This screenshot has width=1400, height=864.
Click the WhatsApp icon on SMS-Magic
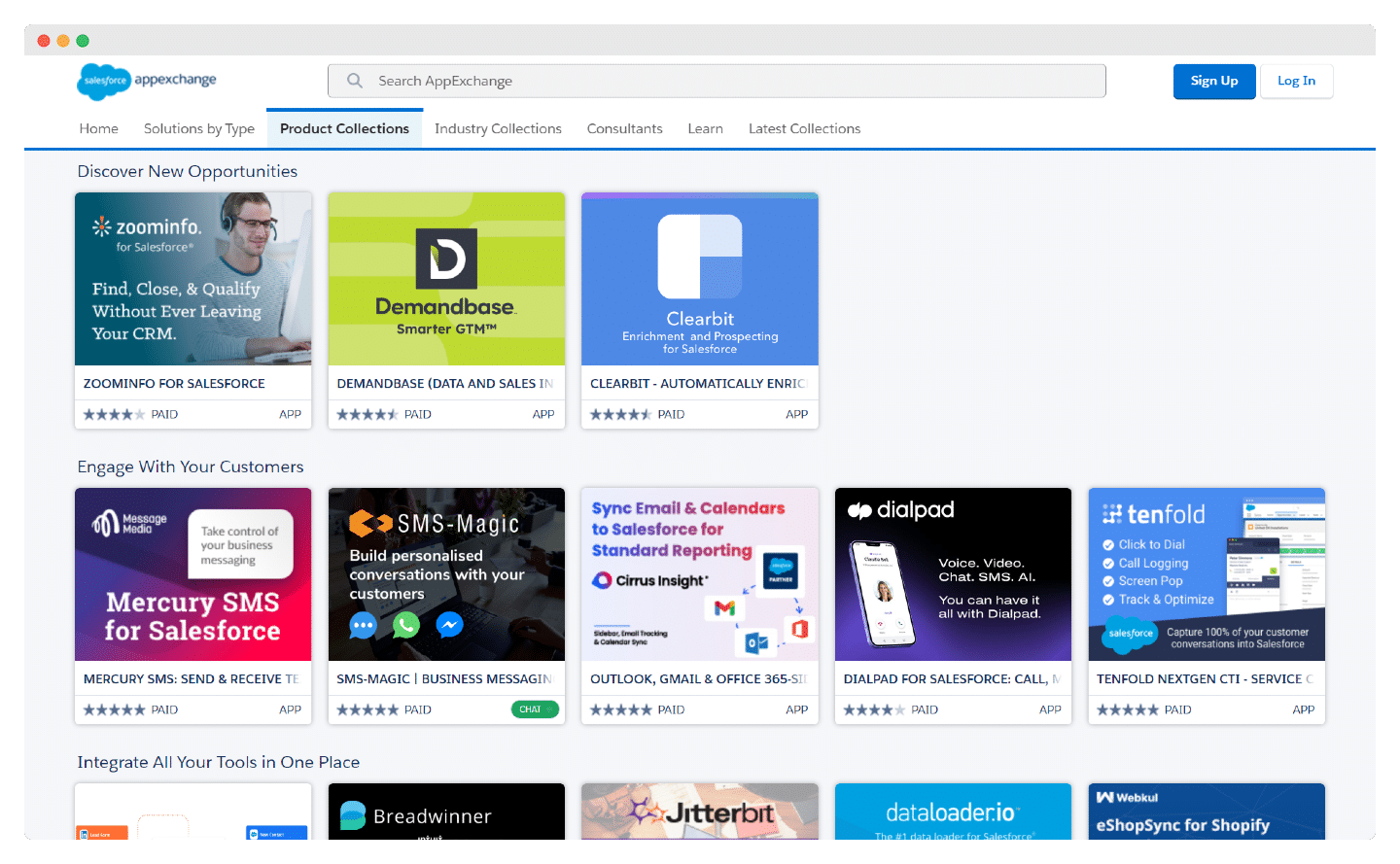(406, 625)
